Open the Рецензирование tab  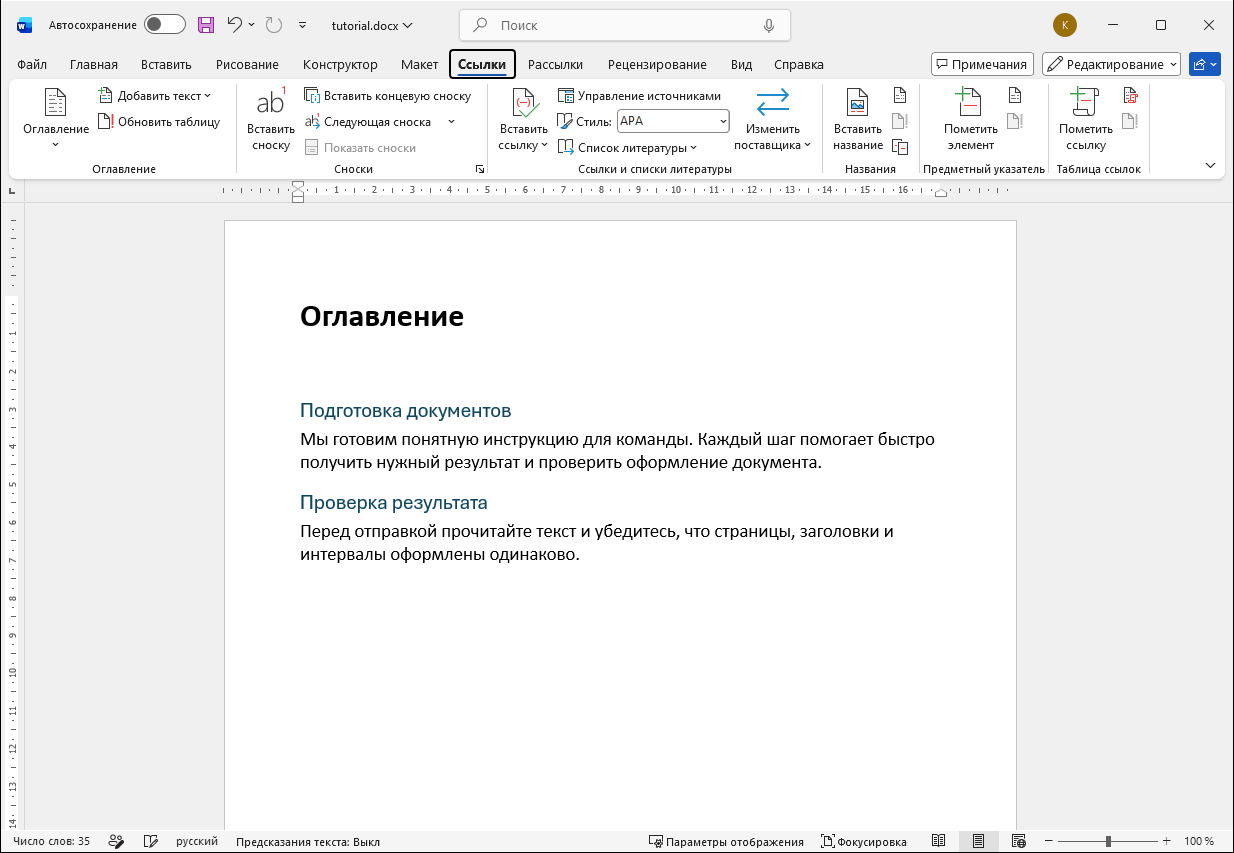657,64
